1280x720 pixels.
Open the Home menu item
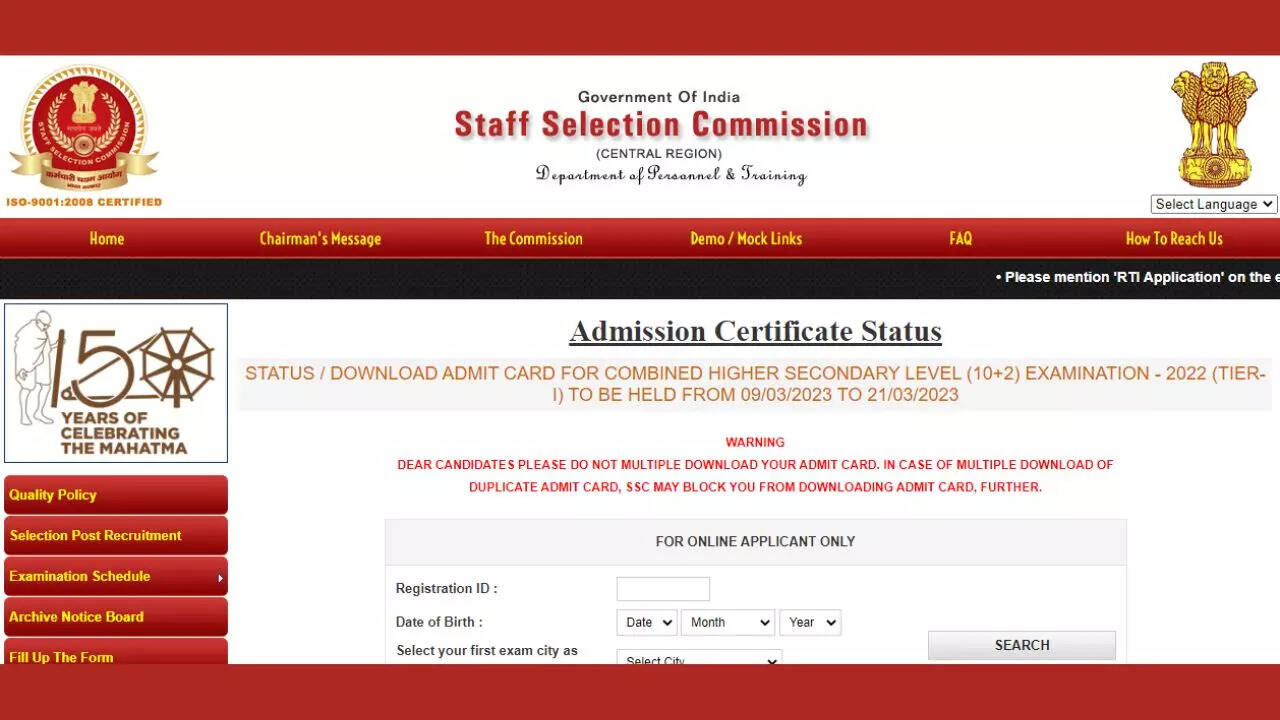tap(107, 239)
